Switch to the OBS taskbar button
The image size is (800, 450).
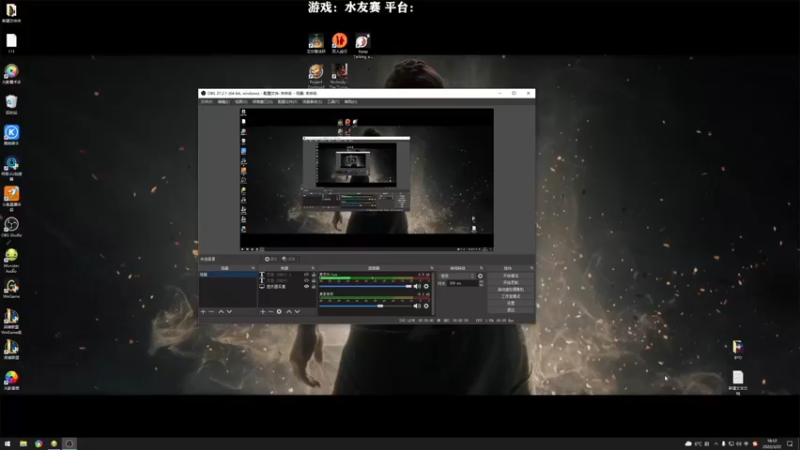click(69, 444)
